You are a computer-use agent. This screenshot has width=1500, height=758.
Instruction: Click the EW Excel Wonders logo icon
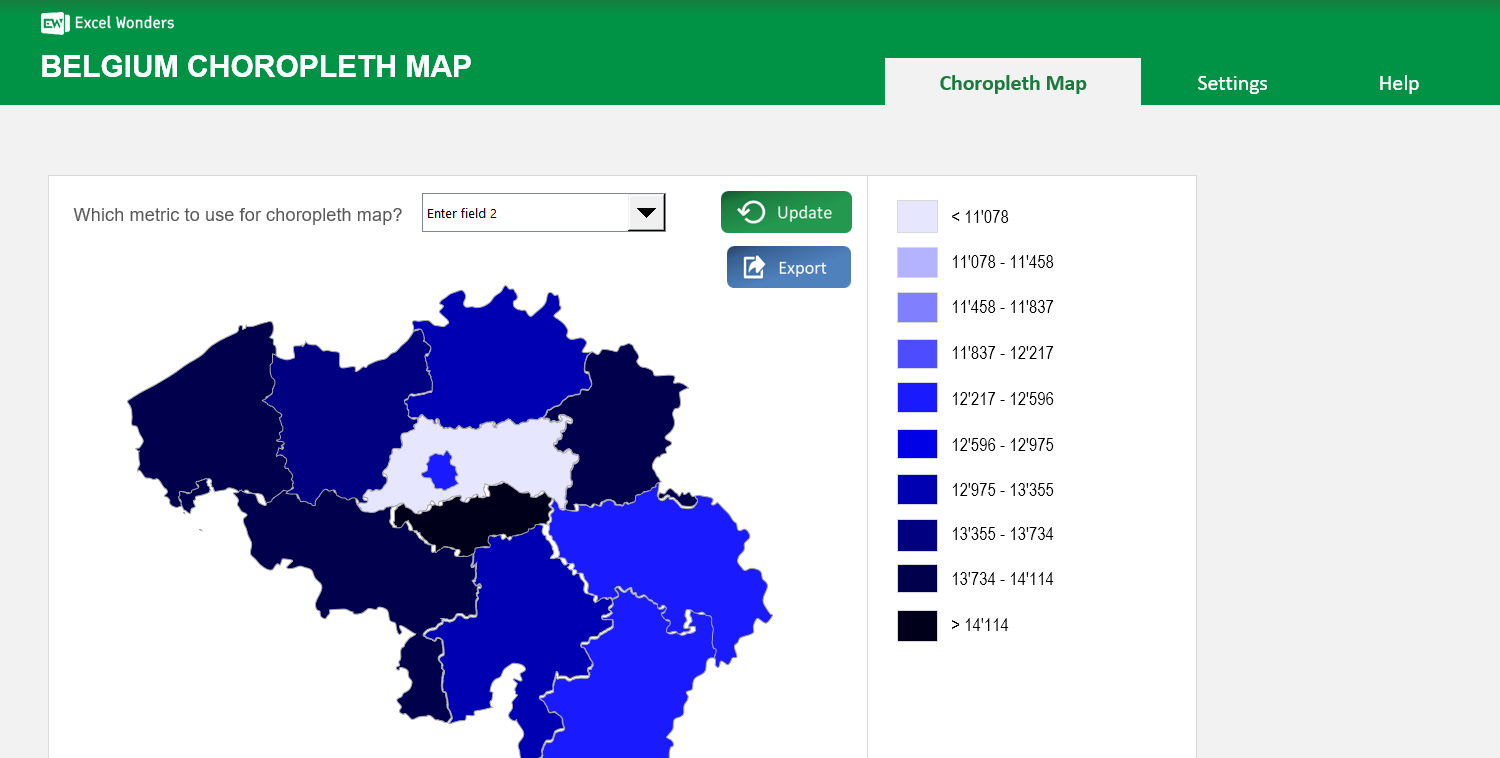[x=54, y=22]
